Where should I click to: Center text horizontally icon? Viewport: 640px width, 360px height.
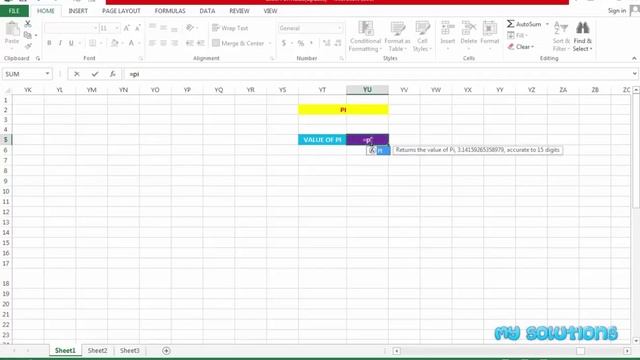(x=163, y=43)
